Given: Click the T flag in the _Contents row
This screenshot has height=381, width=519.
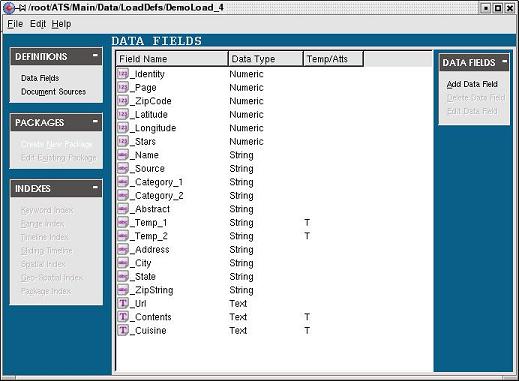Looking at the screenshot, I should tap(307, 317).
